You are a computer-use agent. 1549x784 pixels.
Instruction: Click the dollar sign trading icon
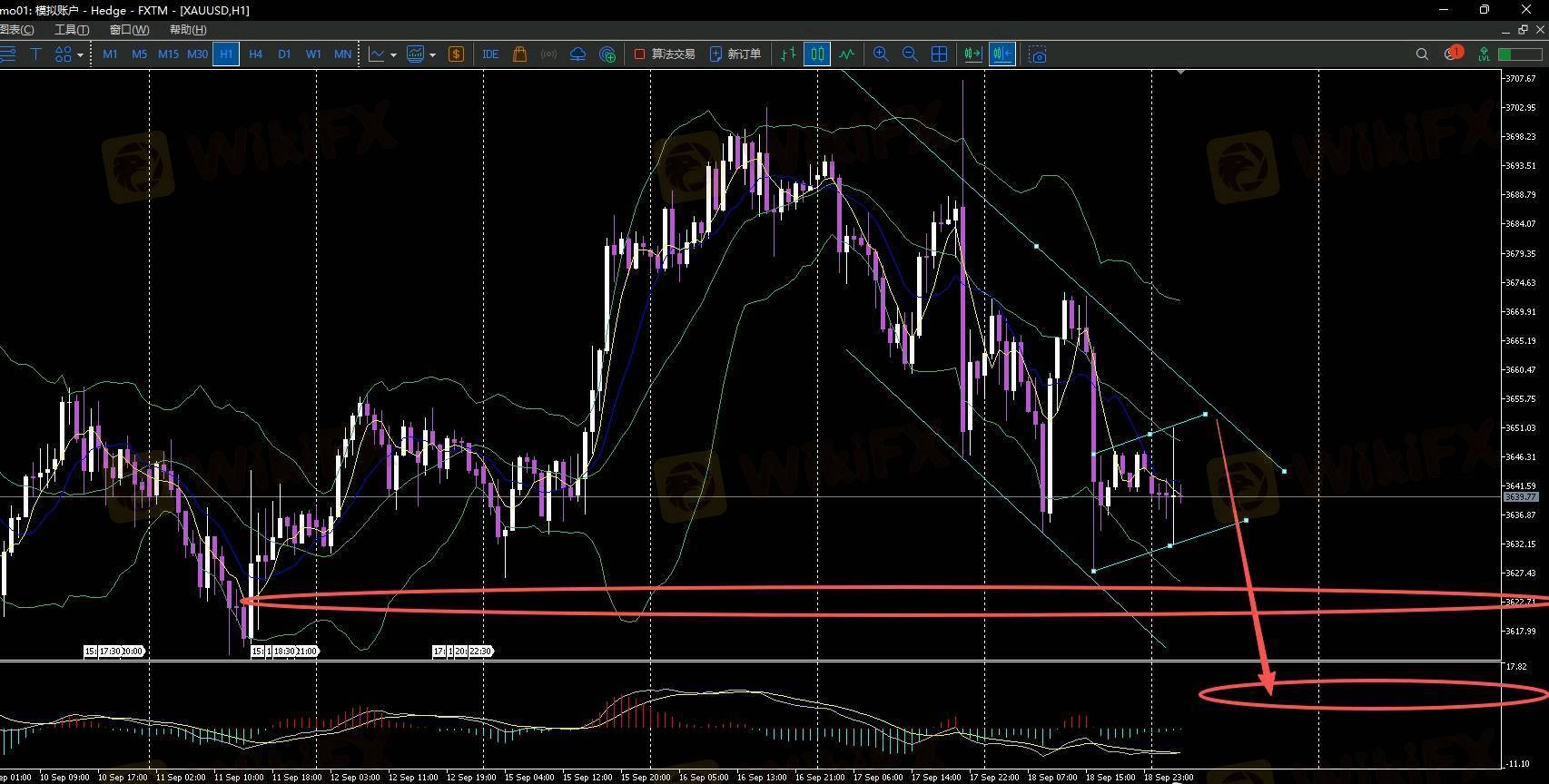456,54
